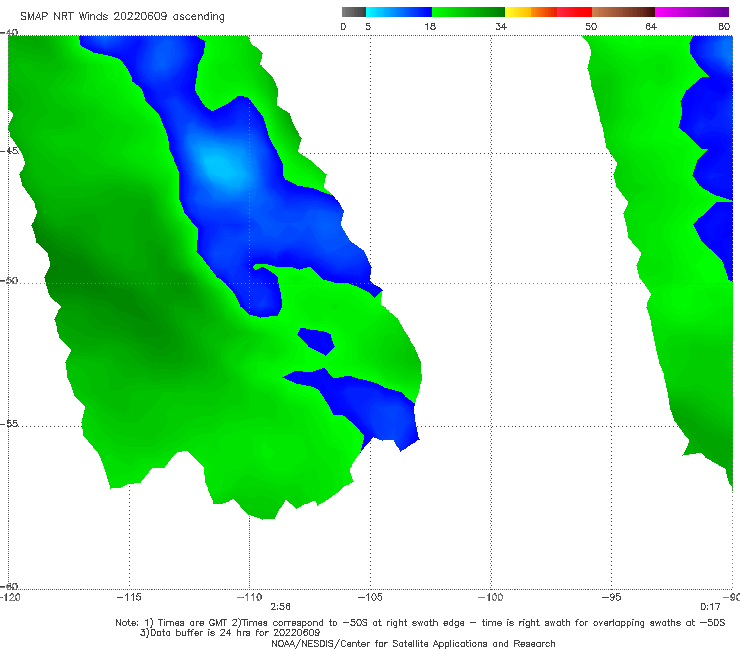
Task: Click the latitude label "-45"
Action: tap(9, 151)
